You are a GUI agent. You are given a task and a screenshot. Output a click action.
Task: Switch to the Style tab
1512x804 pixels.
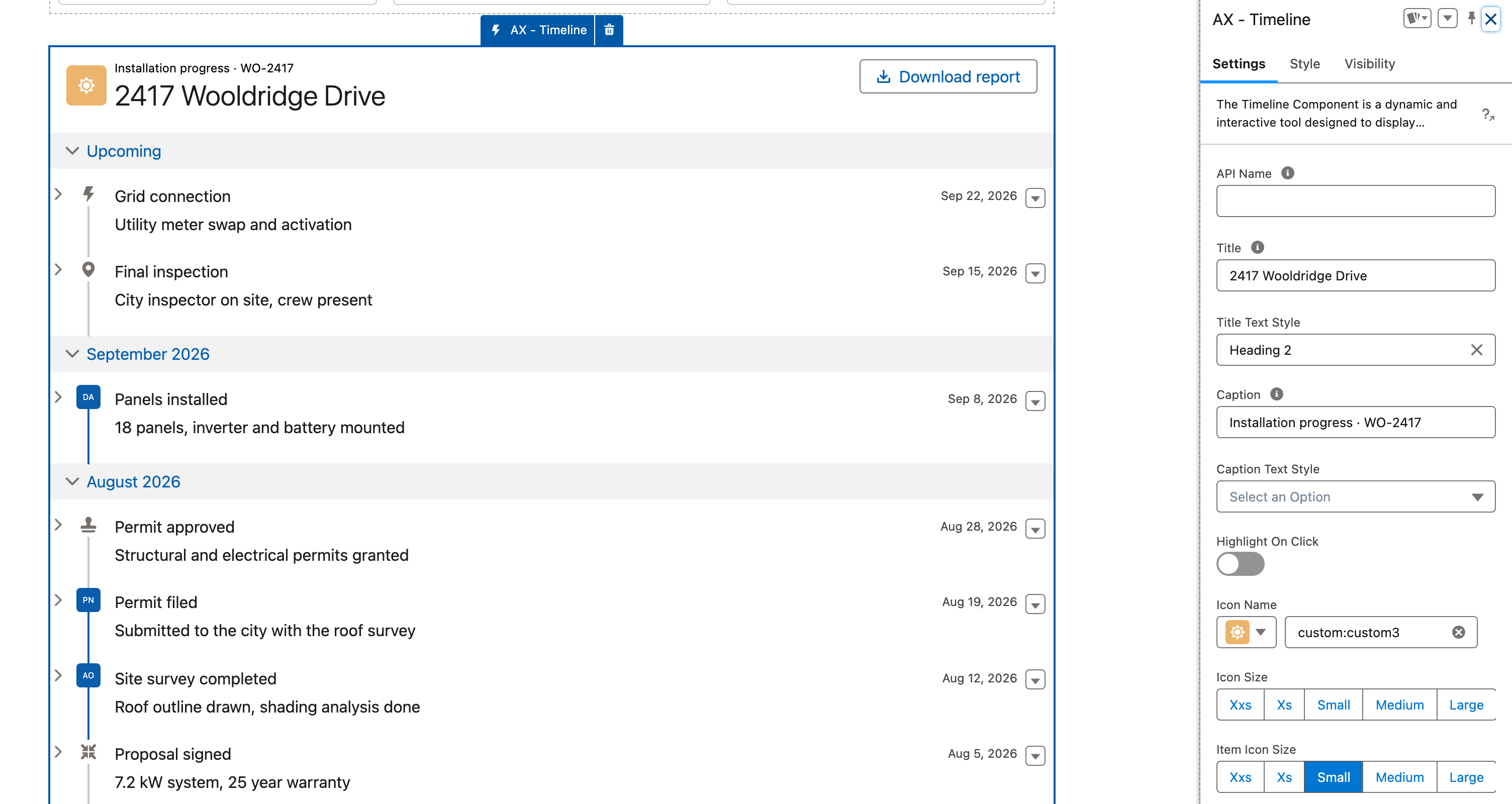1305,64
